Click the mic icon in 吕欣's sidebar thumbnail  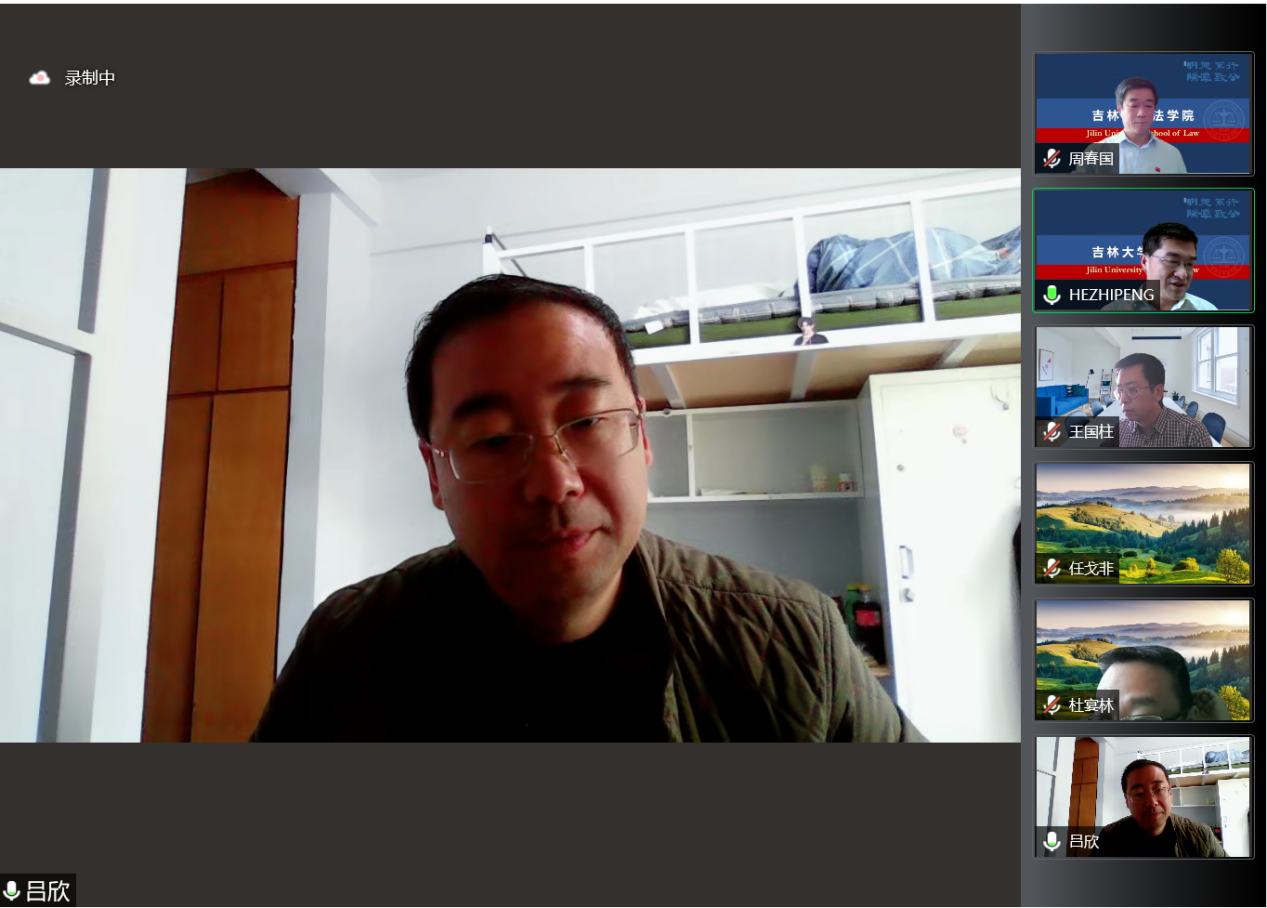coord(1052,841)
